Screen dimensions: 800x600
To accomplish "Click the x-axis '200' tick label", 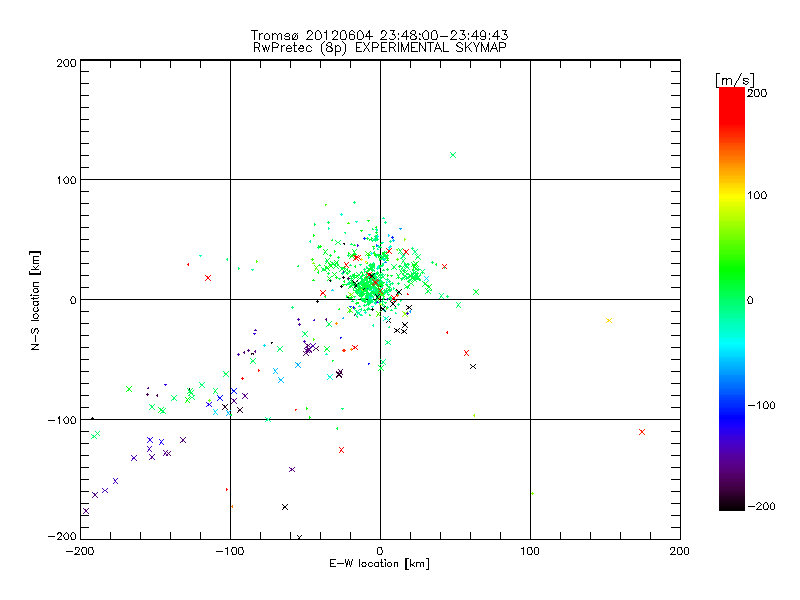I will (680, 551).
